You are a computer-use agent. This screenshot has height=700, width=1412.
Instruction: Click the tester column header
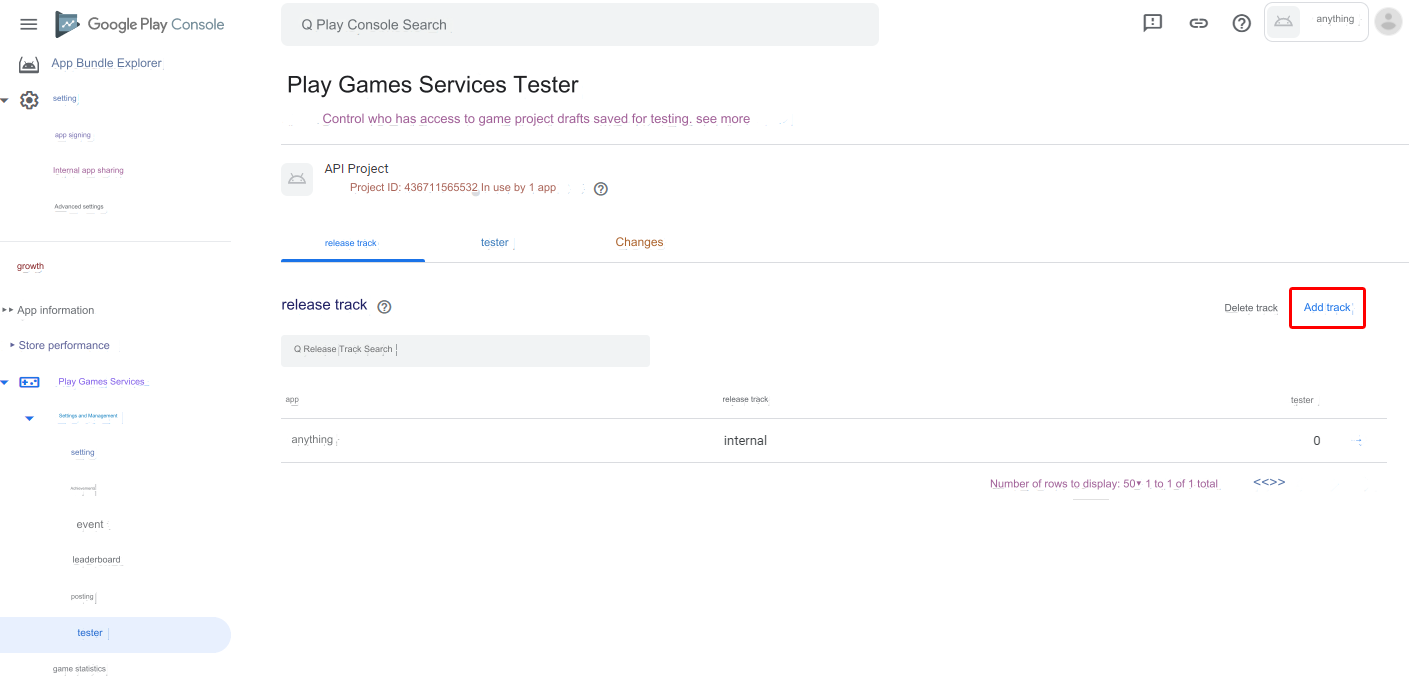click(x=1302, y=400)
